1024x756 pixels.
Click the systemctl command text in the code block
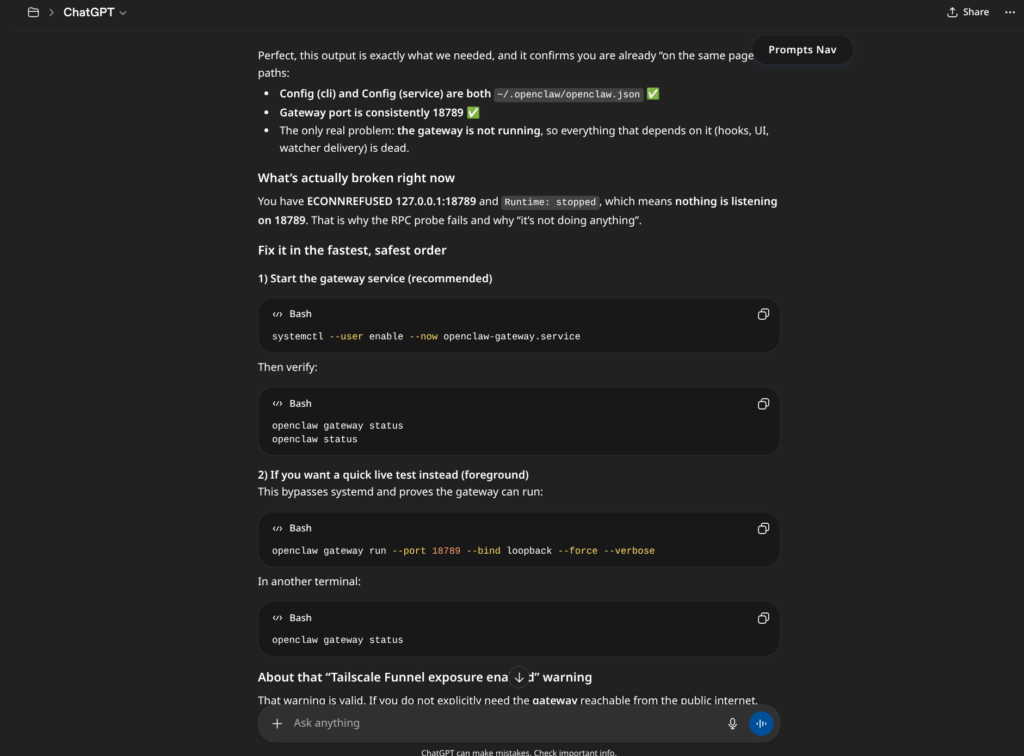pyautogui.click(x=426, y=336)
